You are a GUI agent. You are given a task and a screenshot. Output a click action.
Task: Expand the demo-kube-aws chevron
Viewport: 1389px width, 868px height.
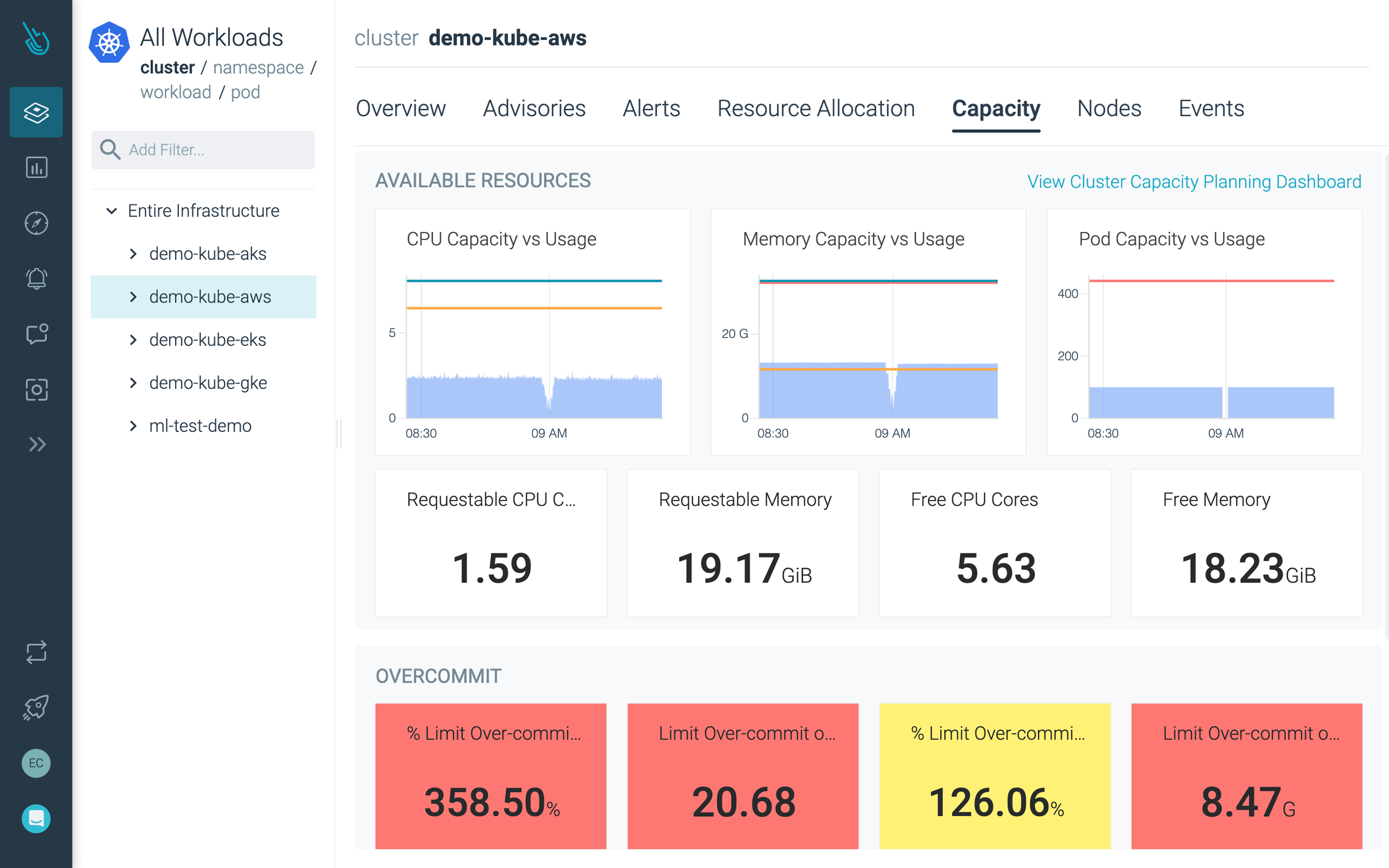[x=133, y=297]
